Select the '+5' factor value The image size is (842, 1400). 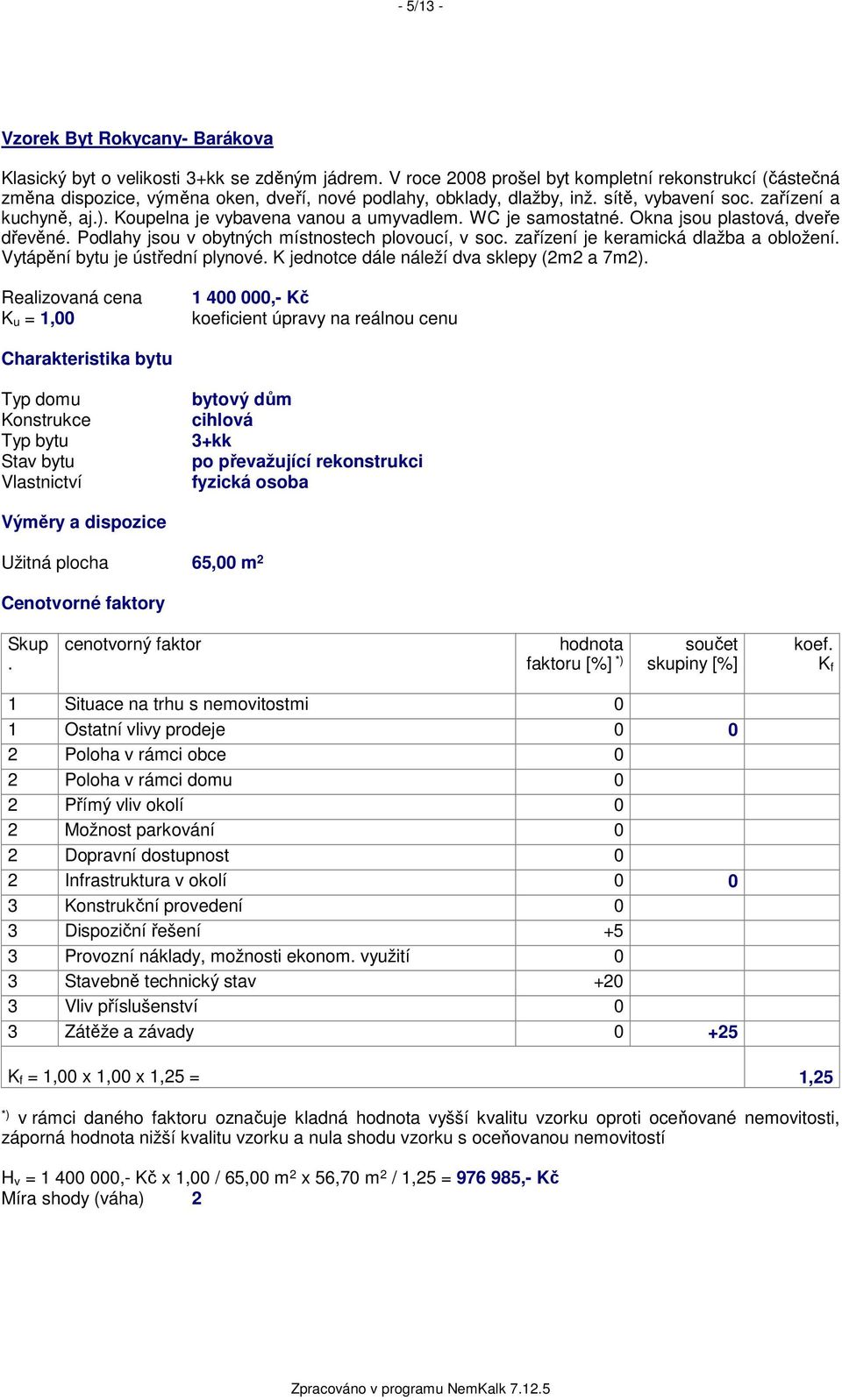(613, 931)
